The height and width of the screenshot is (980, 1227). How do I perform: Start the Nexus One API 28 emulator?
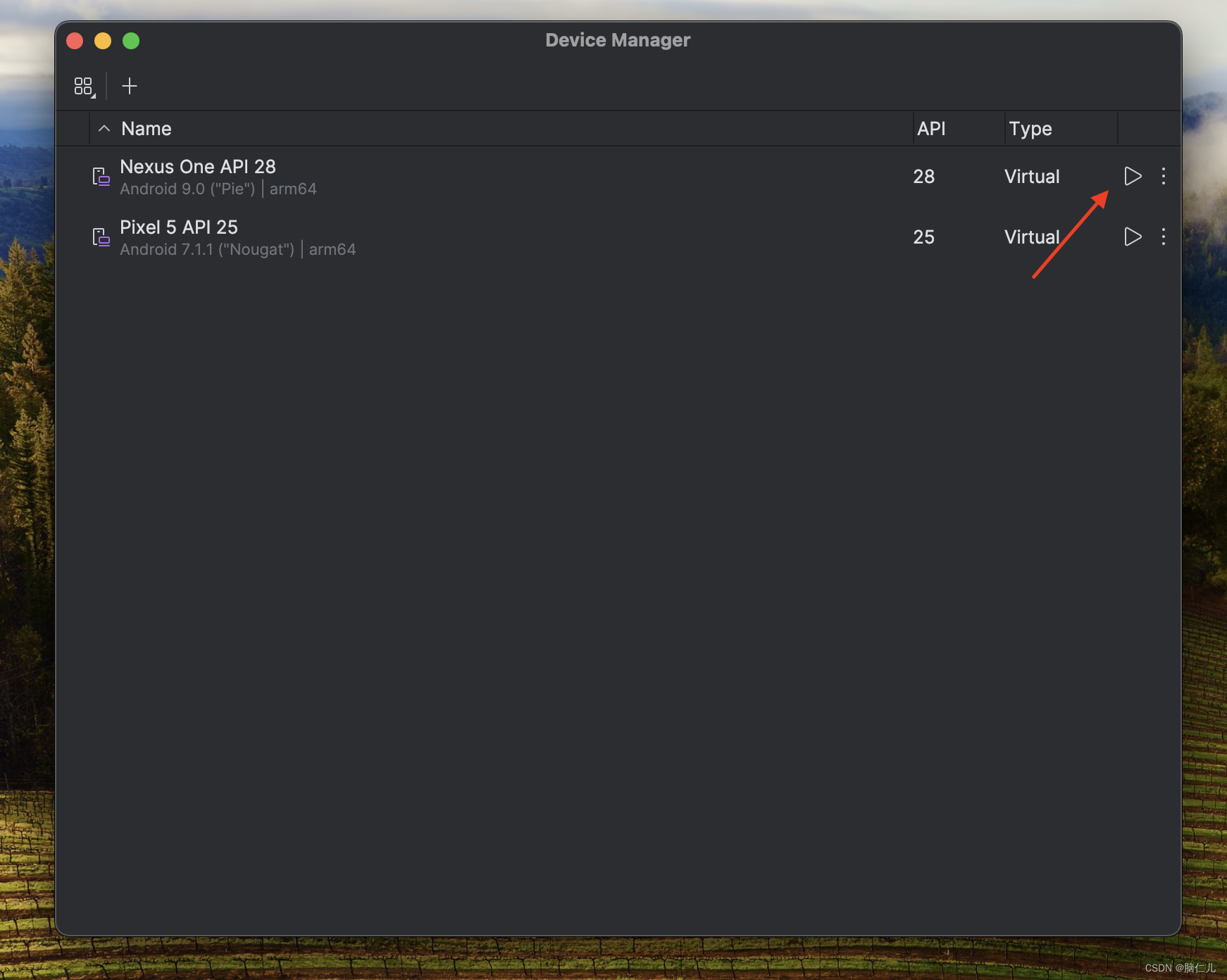pyautogui.click(x=1133, y=176)
